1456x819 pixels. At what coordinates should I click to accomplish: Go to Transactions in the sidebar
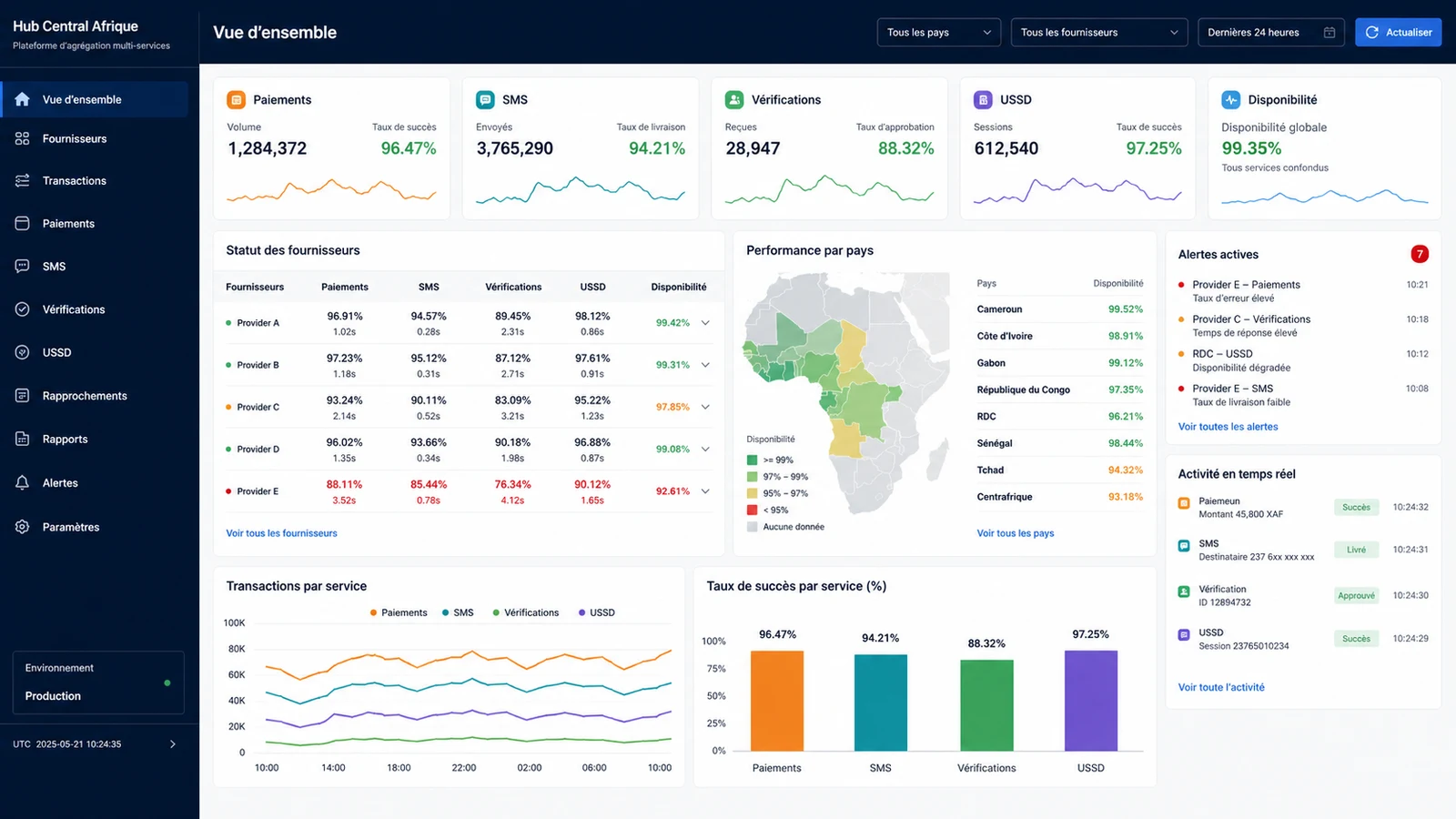(x=95, y=180)
